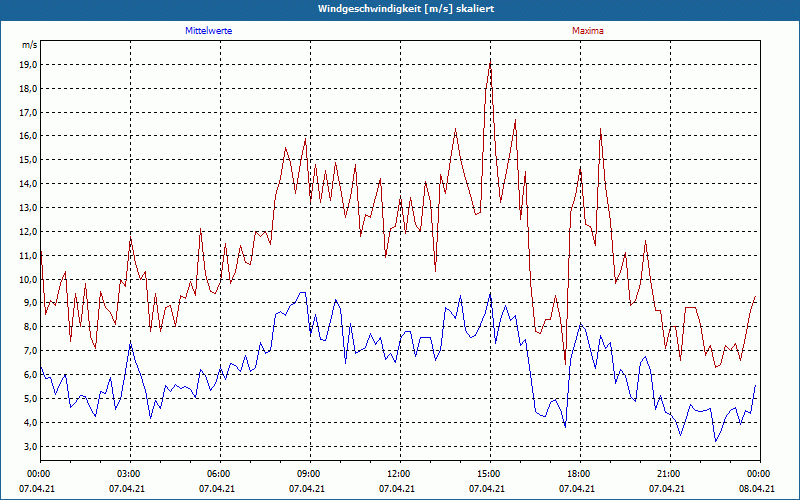Click the blue Mittelwerte peak at 15:00

pyautogui.click(x=490, y=294)
